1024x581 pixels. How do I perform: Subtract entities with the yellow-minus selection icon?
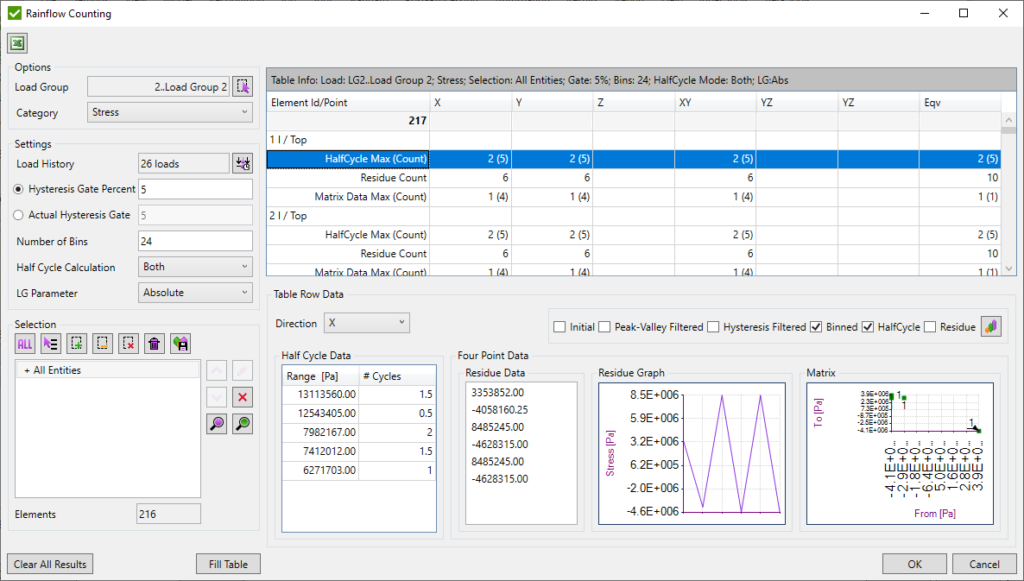pos(103,344)
